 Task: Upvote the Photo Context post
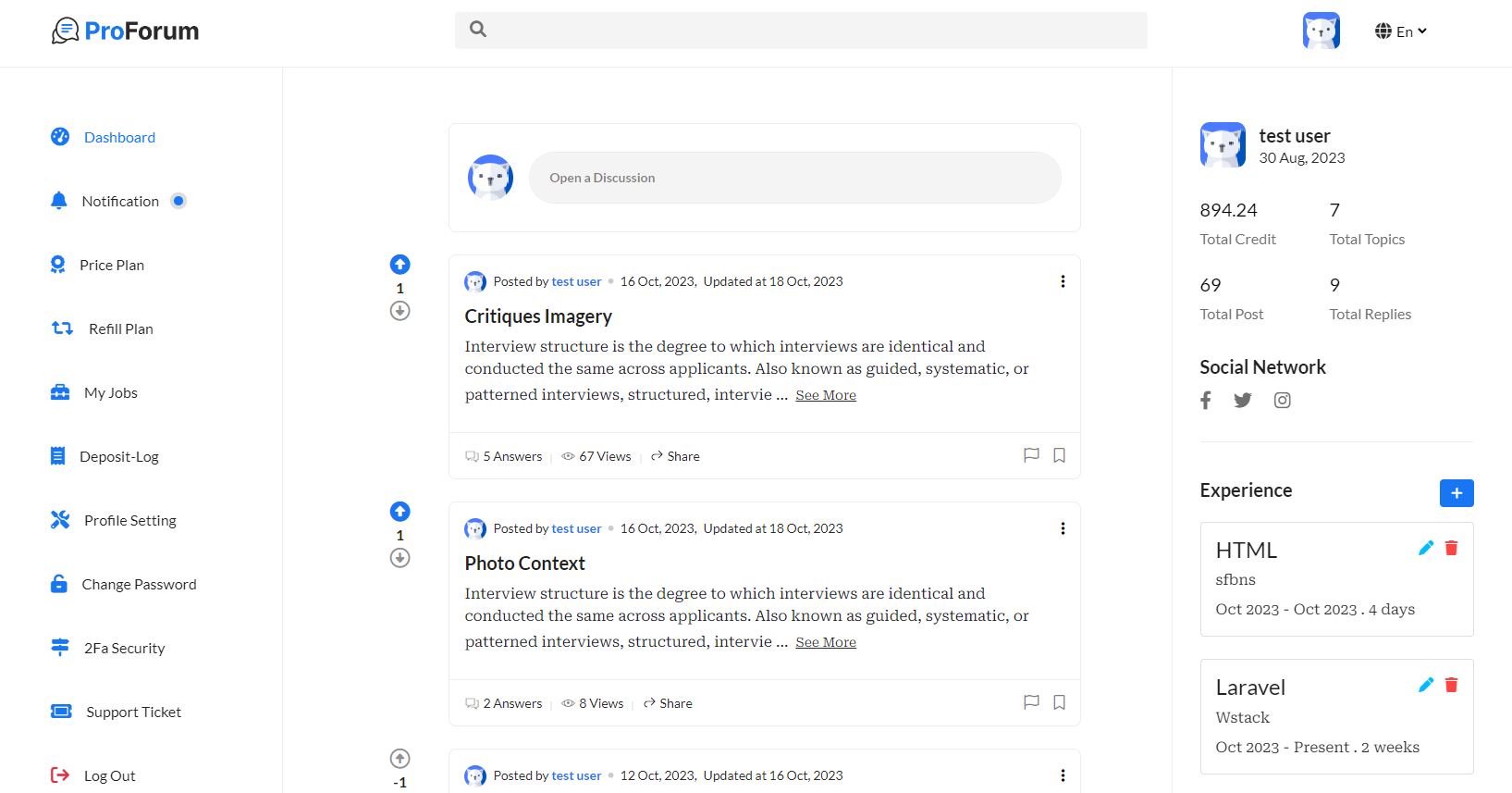(x=400, y=512)
